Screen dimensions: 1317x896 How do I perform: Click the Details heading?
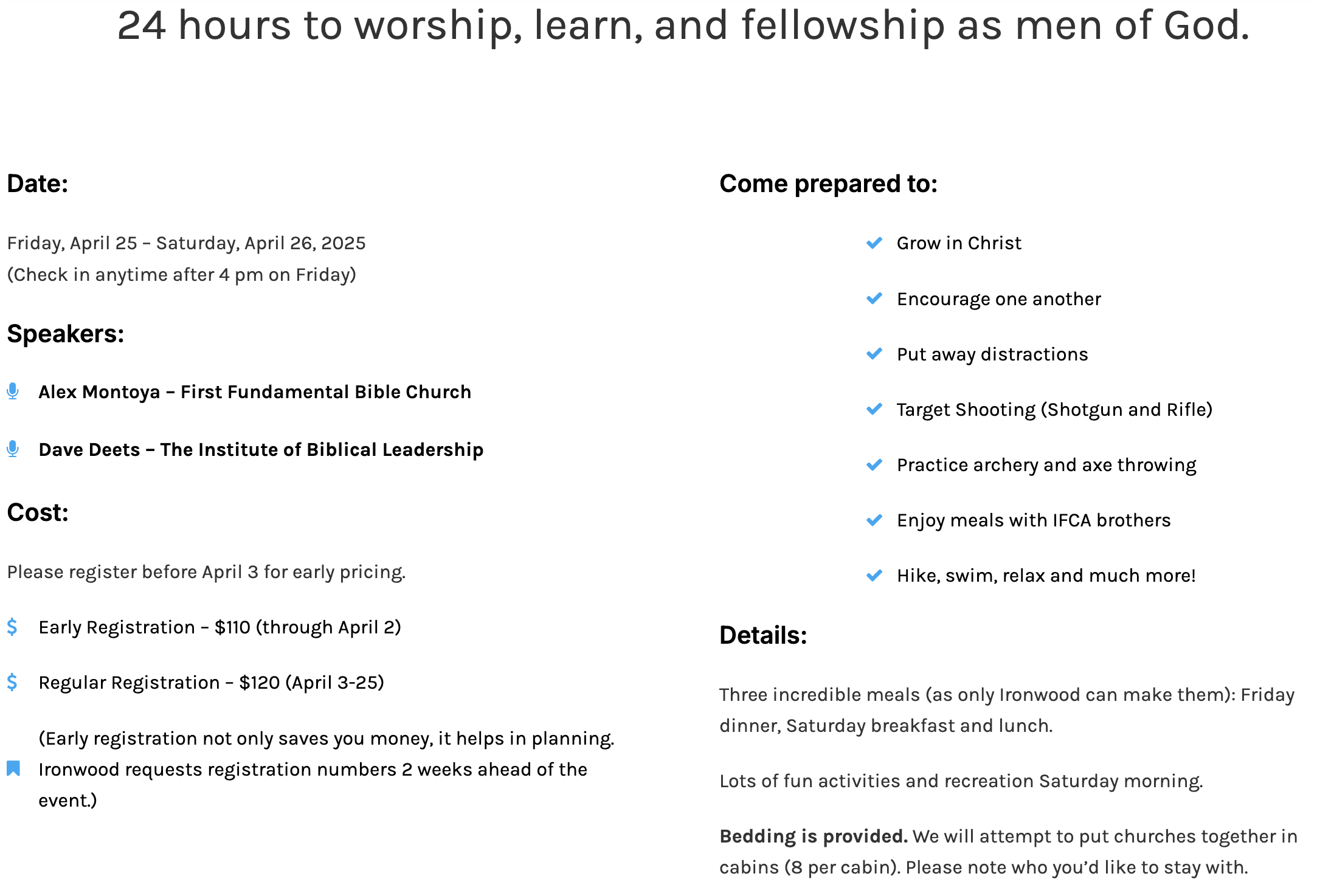click(763, 635)
